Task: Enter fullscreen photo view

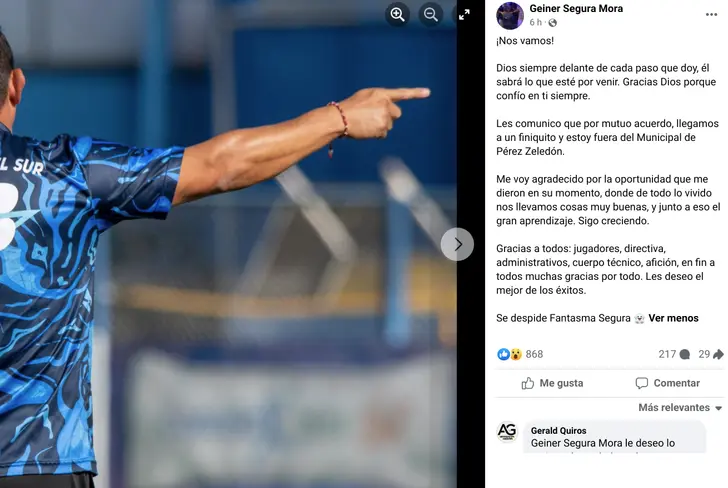Action: point(464,14)
